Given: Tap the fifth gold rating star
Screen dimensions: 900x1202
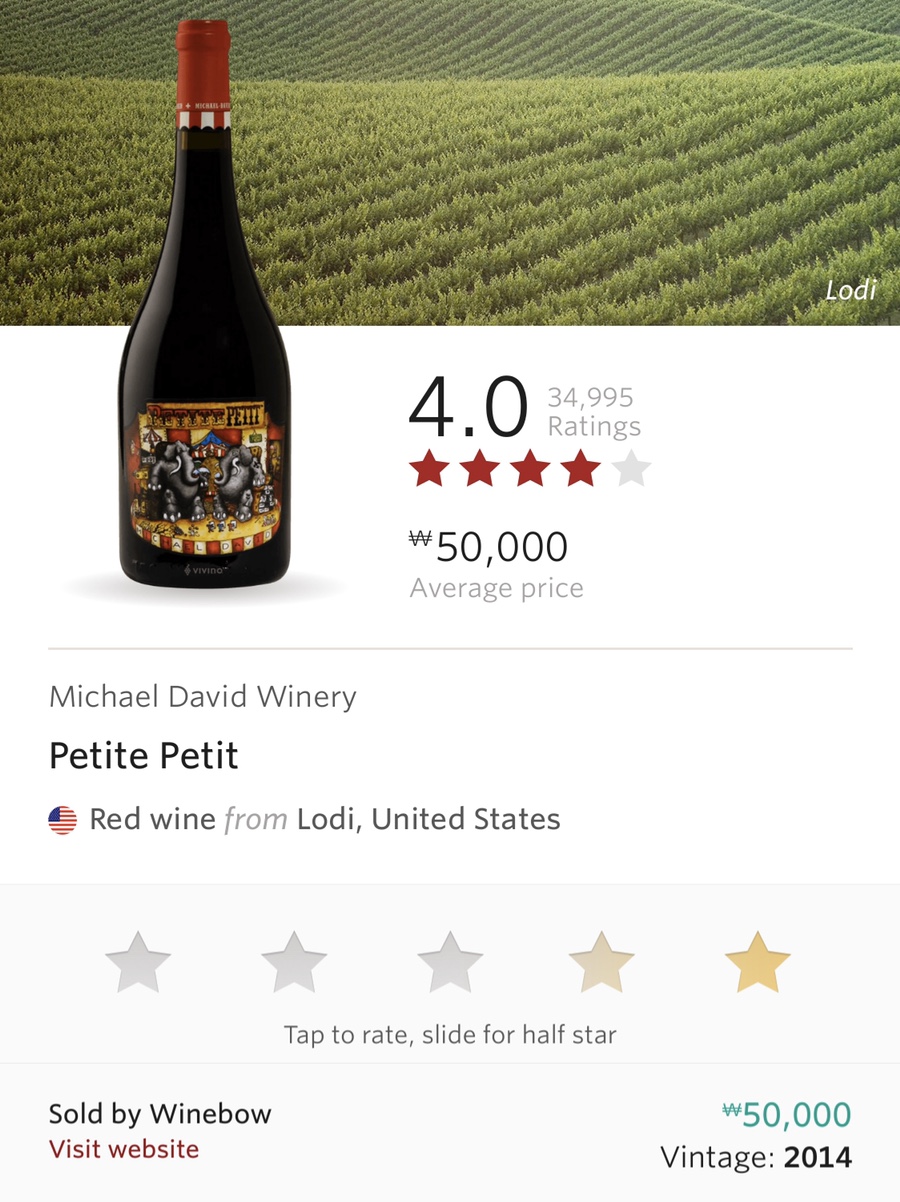Looking at the screenshot, I should tap(757, 962).
